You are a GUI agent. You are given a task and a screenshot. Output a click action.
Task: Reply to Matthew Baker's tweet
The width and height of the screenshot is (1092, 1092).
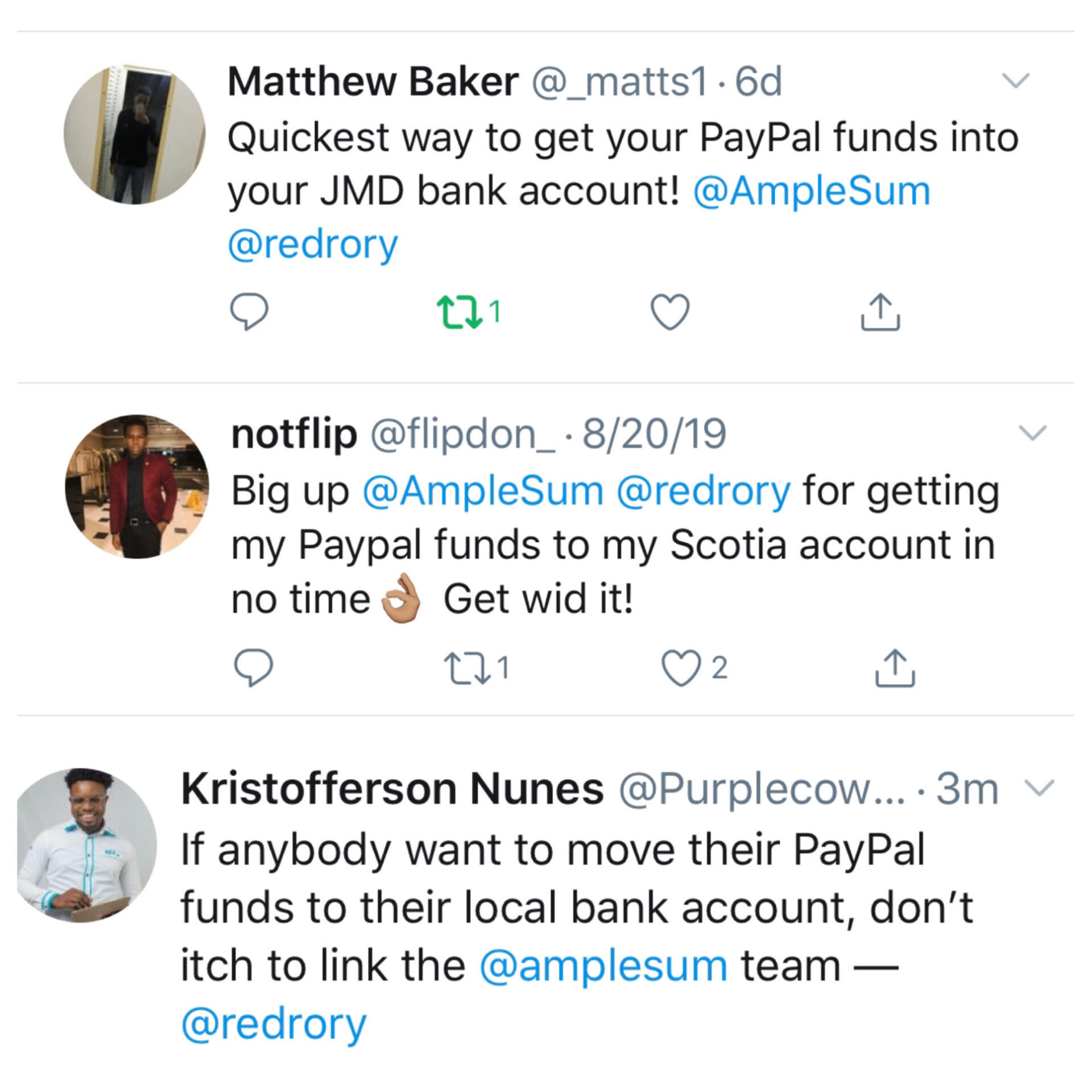pos(249,311)
